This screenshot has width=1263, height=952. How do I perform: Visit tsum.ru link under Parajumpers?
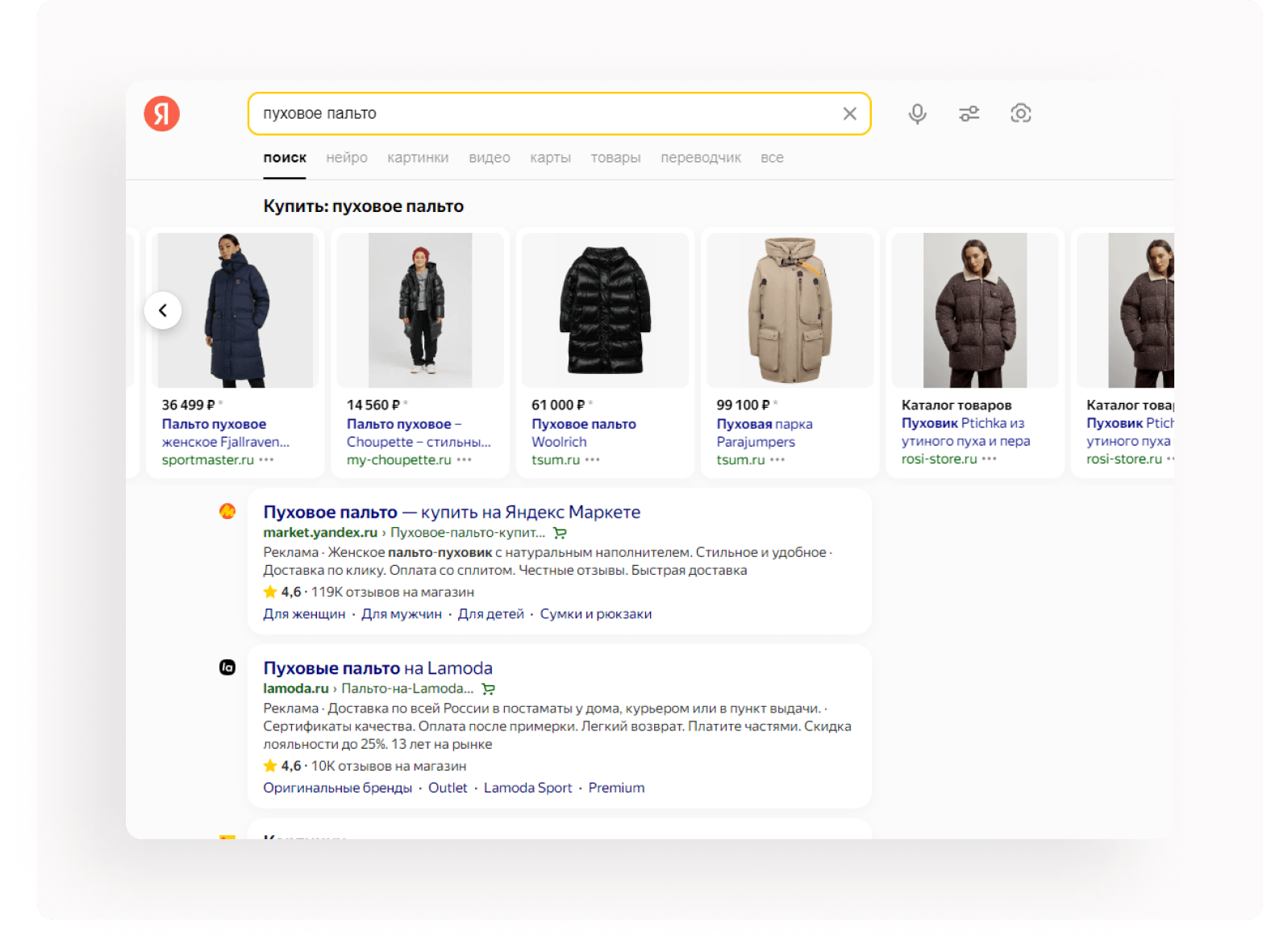point(740,459)
